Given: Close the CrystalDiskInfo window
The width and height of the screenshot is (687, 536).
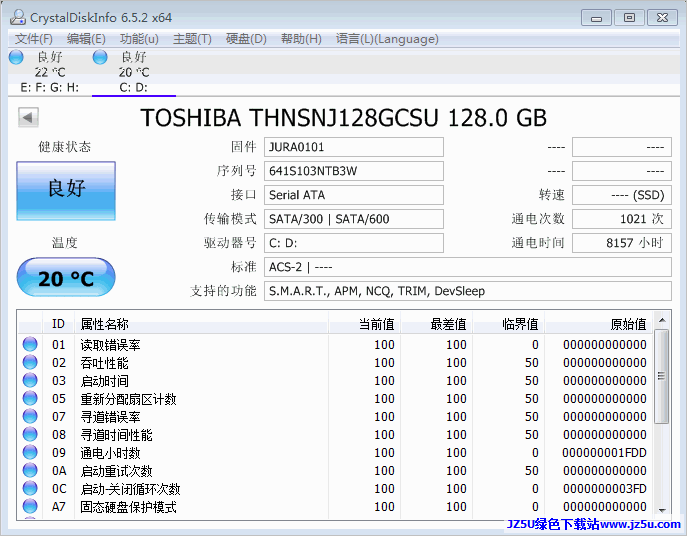Looking at the screenshot, I should 662,18.
